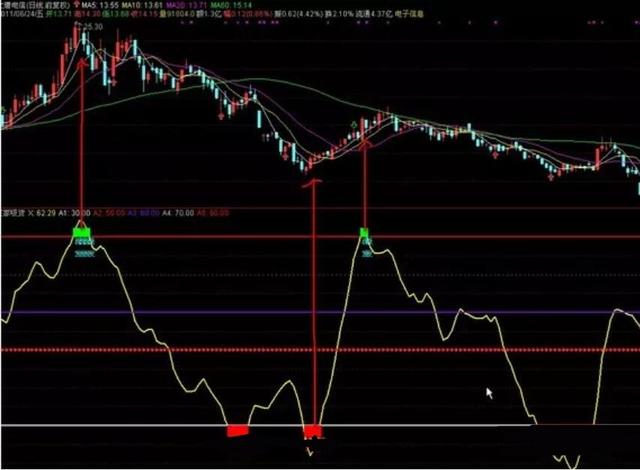The image size is (640, 470).
Task: Click the 电子信息 sector label in header
Action: click(x=409, y=14)
